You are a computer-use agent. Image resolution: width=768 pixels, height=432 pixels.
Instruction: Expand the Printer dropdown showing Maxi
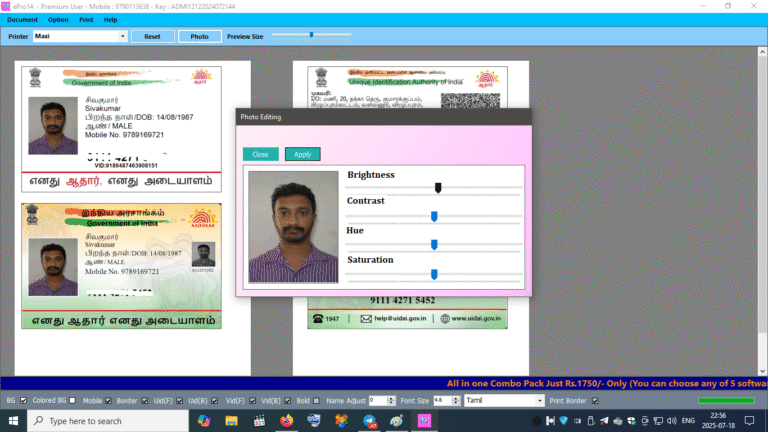point(122,36)
